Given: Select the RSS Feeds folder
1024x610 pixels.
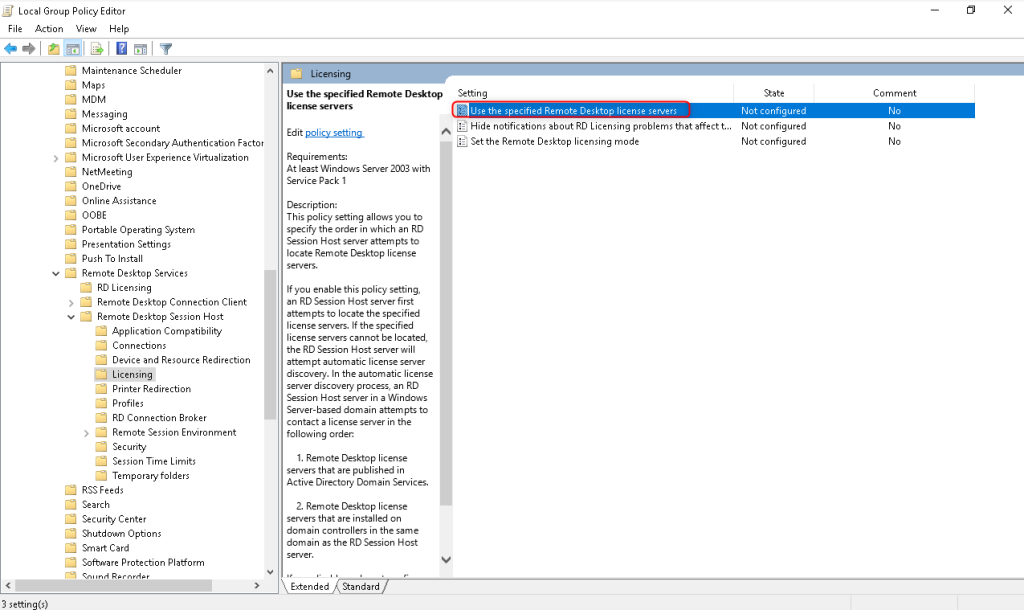Looking at the screenshot, I should (102, 490).
